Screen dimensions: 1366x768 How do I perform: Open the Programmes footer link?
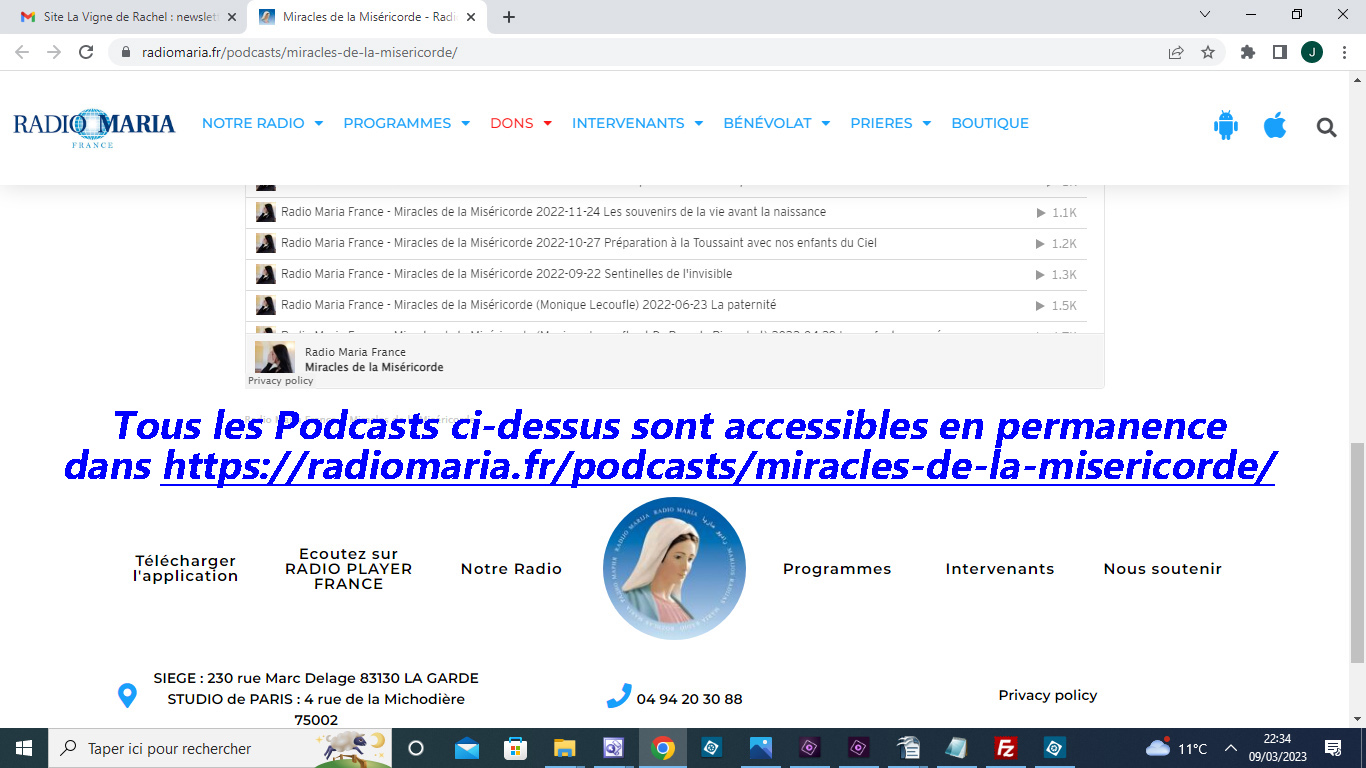pyautogui.click(x=837, y=569)
